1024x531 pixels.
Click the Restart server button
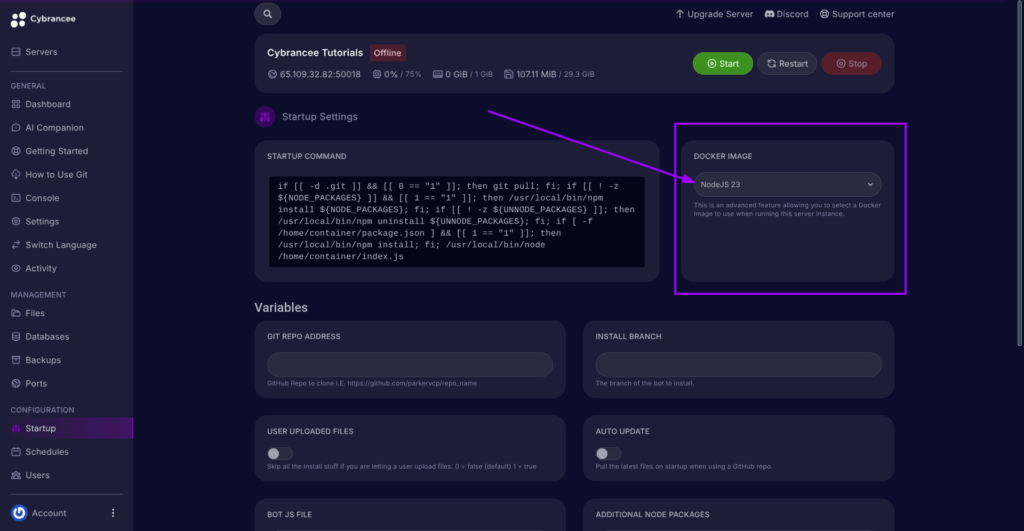click(x=787, y=63)
